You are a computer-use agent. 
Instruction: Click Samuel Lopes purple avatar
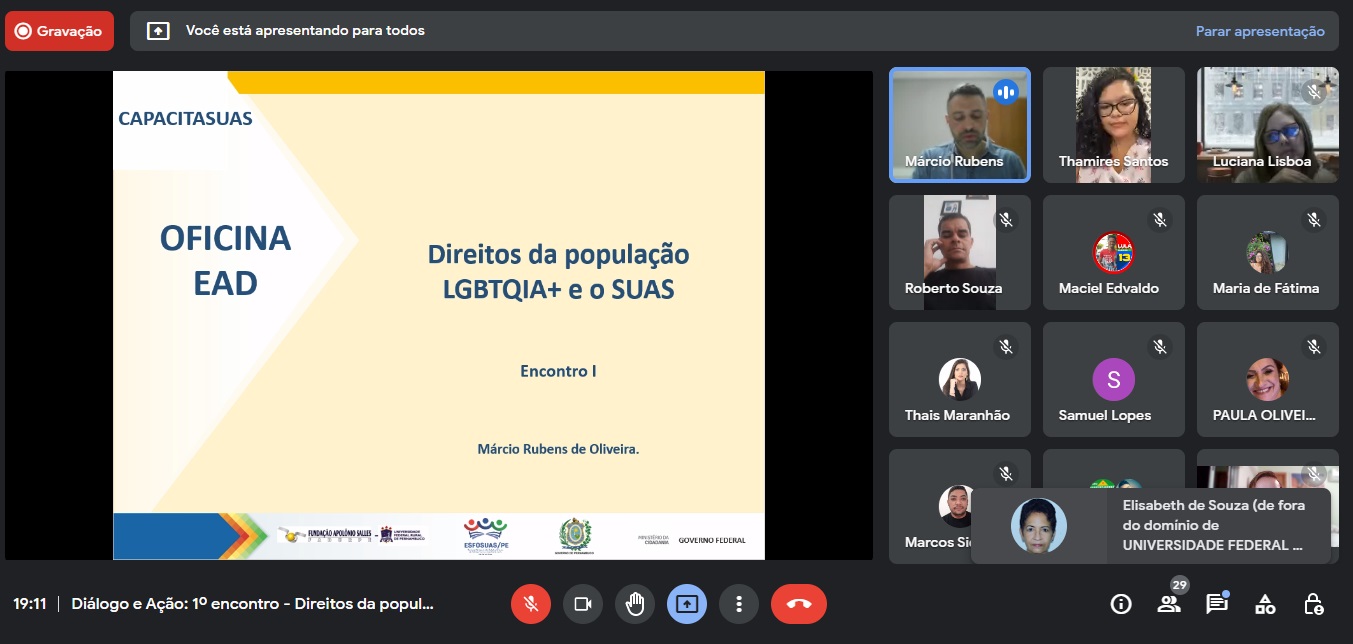(x=1113, y=379)
